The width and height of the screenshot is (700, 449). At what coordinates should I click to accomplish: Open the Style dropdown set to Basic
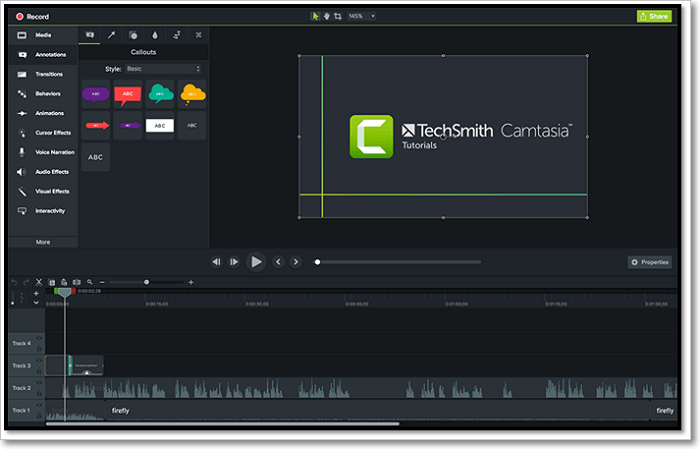pos(163,69)
